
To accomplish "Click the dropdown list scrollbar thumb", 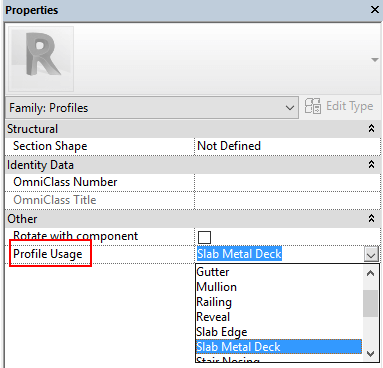I will (370, 303).
